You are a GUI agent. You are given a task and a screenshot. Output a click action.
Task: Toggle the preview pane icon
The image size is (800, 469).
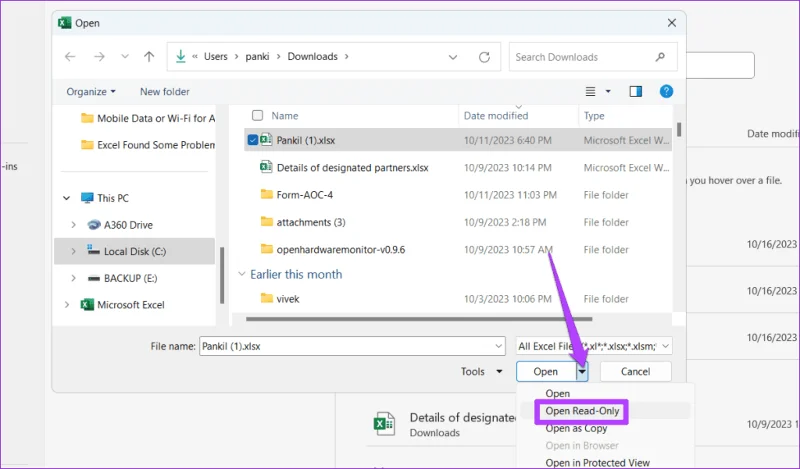click(636, 91)
